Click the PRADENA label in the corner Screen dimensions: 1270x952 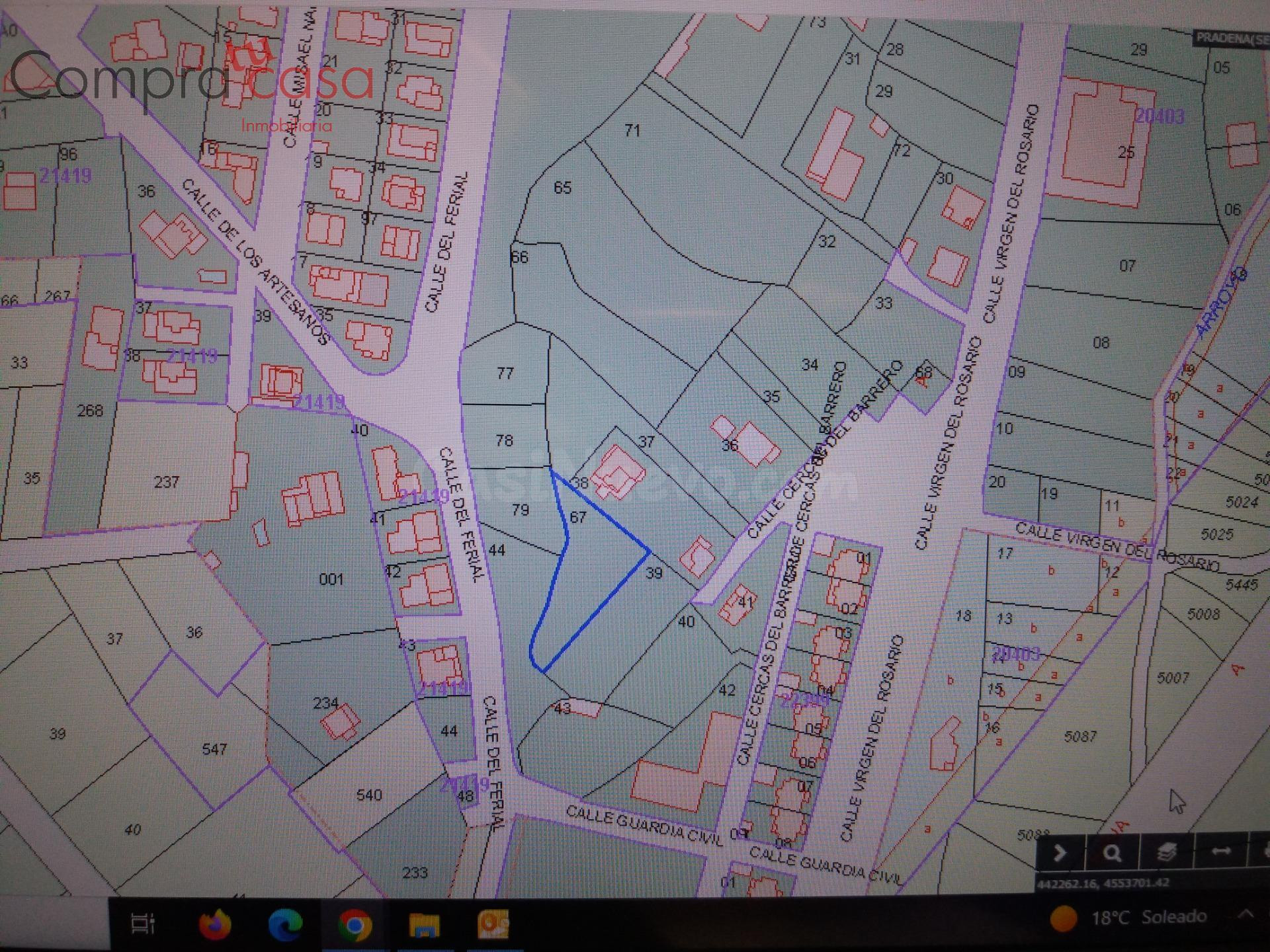(x=1232, y=38)
